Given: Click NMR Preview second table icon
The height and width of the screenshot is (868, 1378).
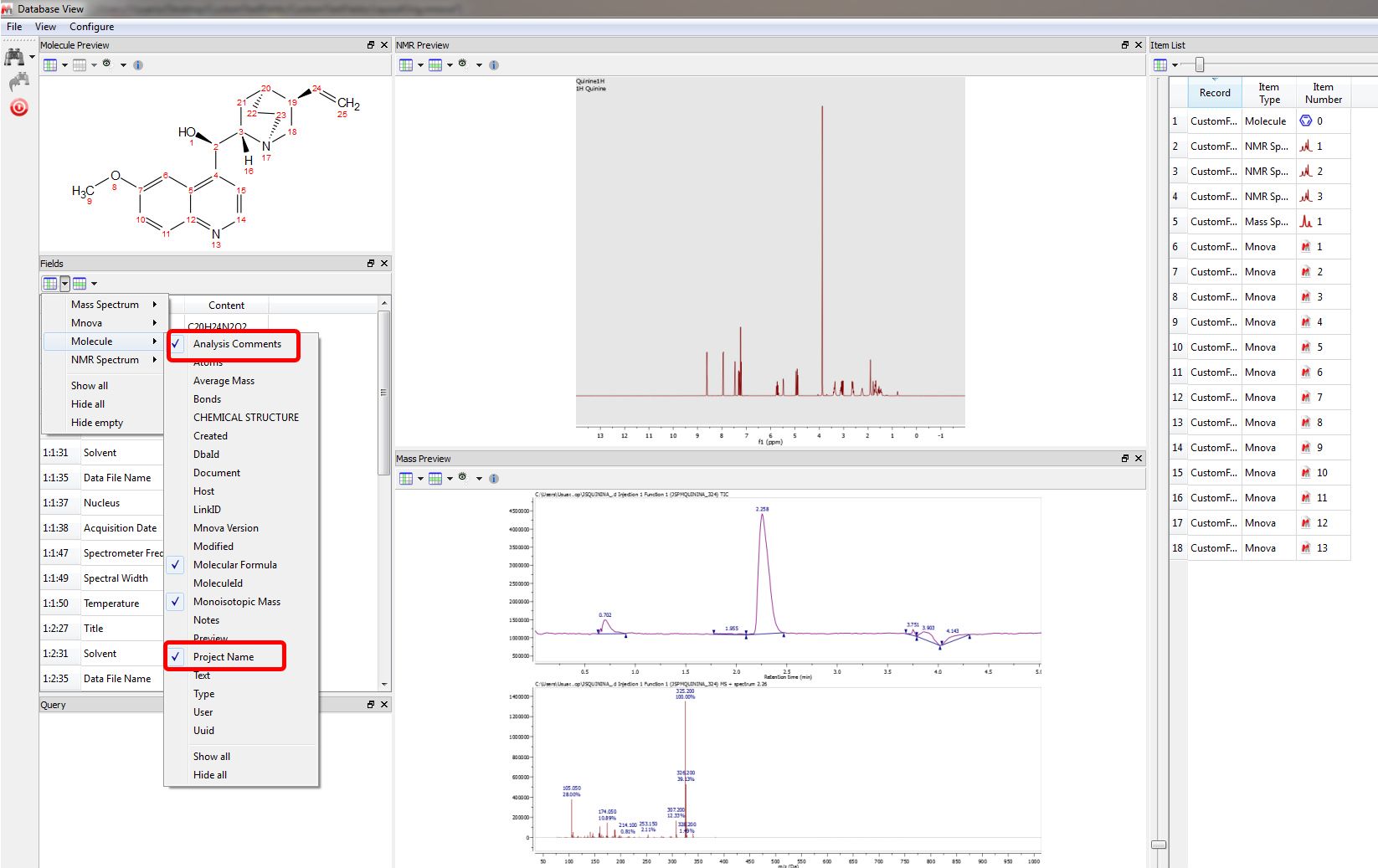Looking at the screenshot, I should pyautogui.click(x=435, y=64).
